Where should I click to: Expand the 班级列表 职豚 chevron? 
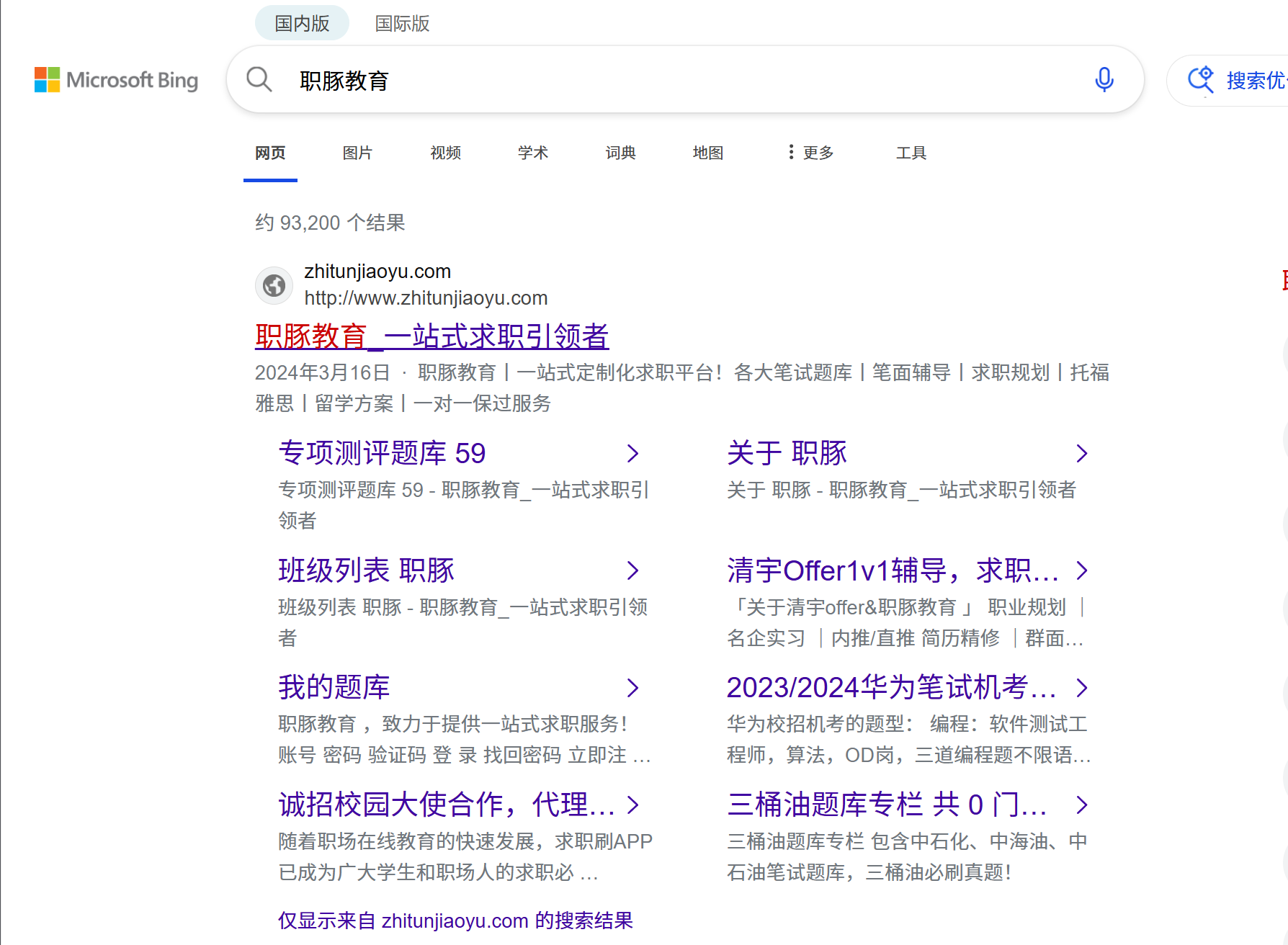[632, 570]
